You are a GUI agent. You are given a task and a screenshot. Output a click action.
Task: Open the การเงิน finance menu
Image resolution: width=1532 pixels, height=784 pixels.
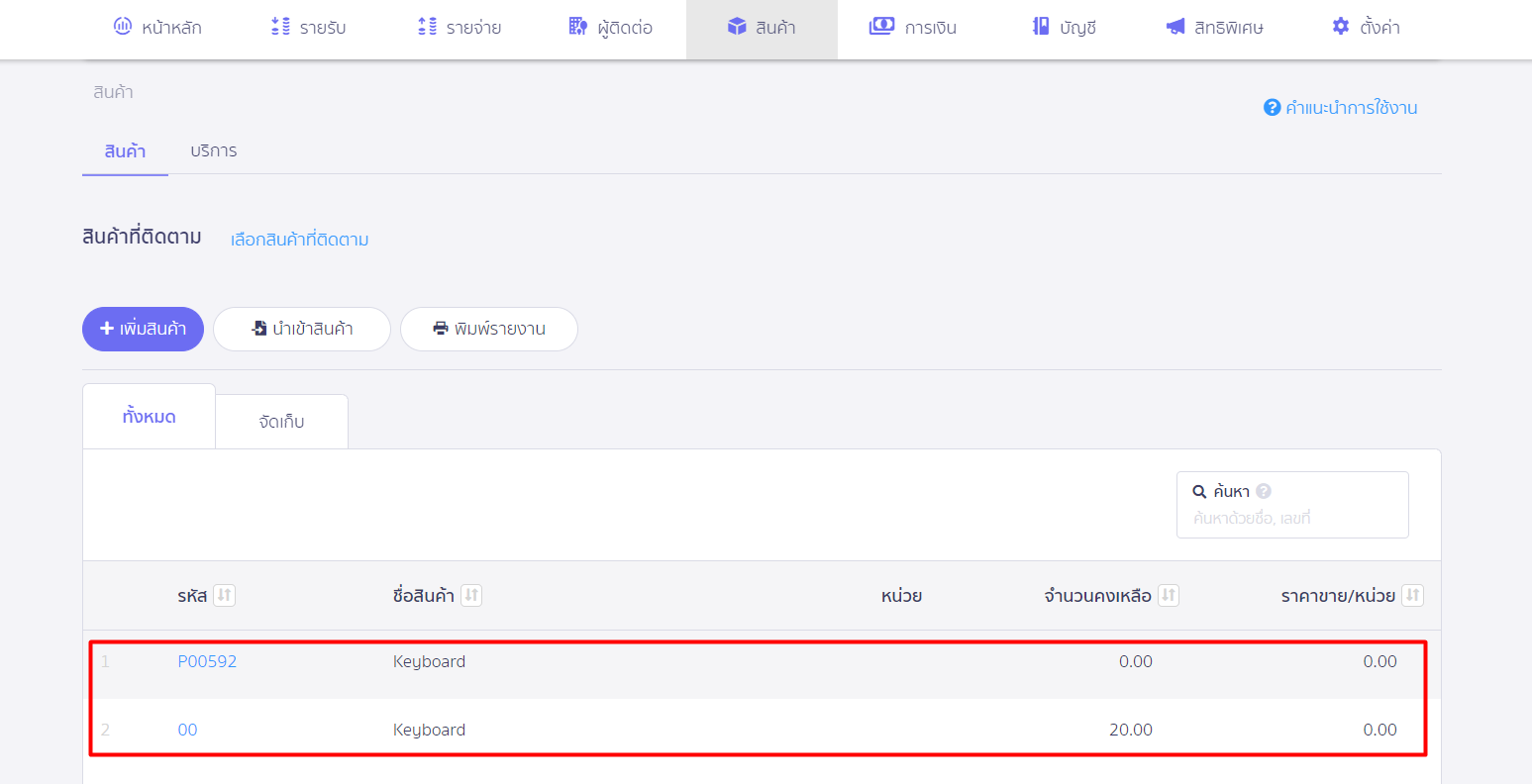tap(913, 28)
